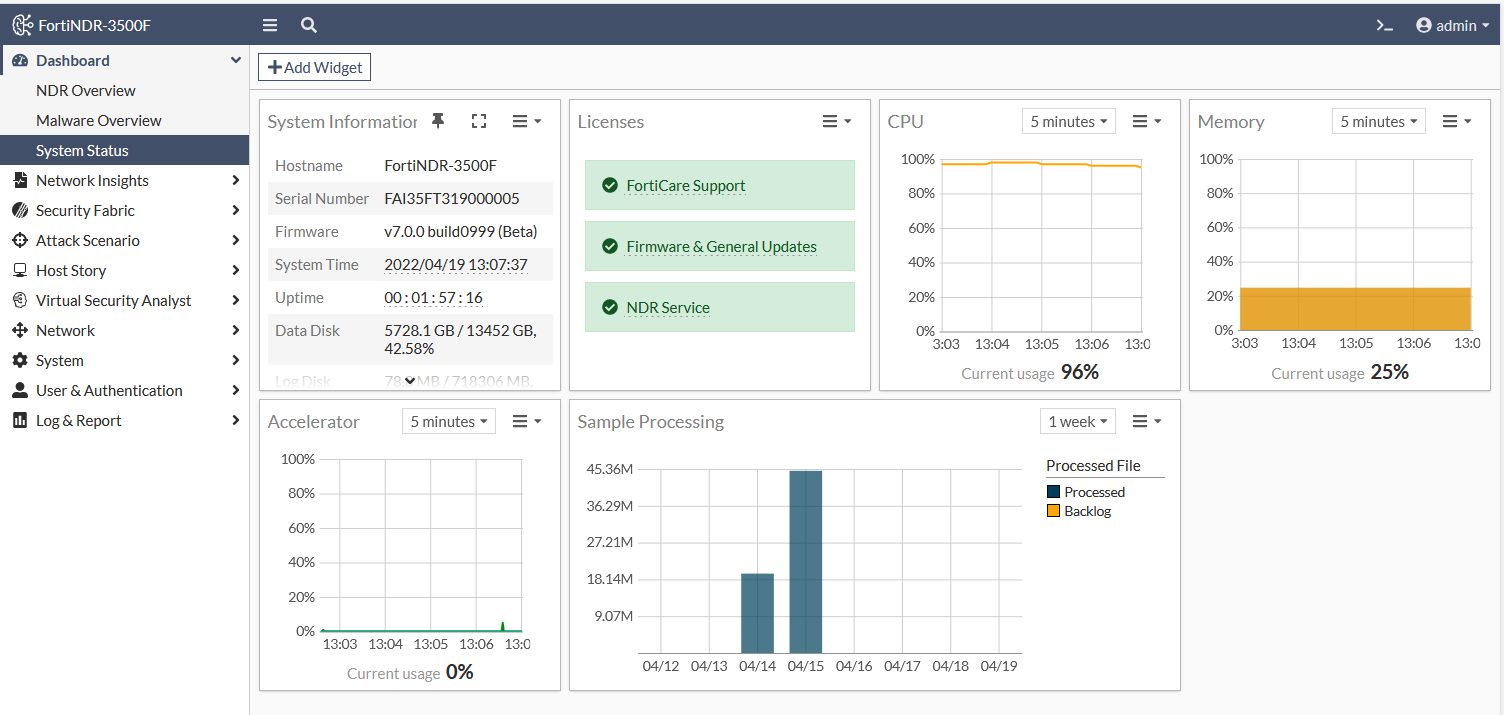This screenshot has height=715, width=1504.
Task: Open Sample Processing widget options menu
Action: point(1147,421)
